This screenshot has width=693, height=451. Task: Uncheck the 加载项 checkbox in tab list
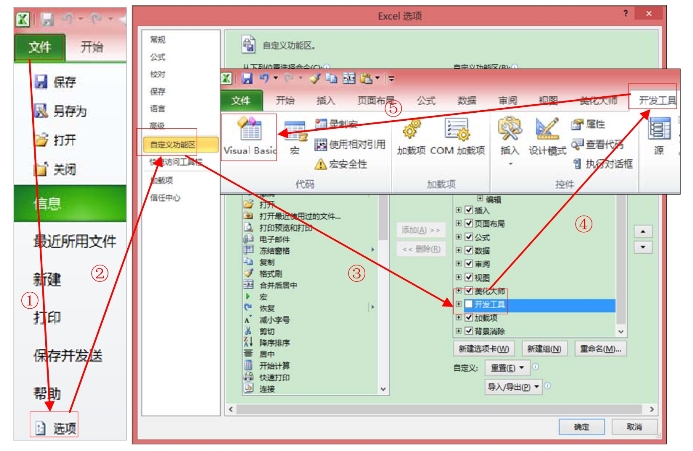point(469,317)
